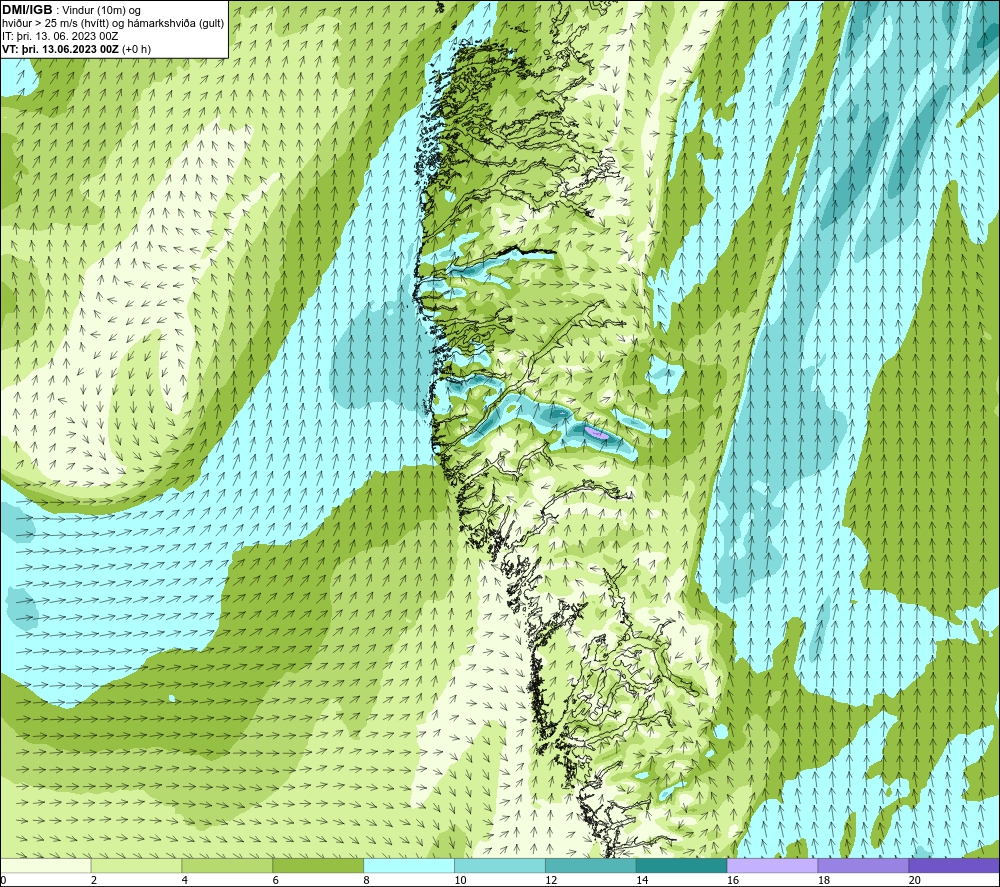1000x887 pixels.
Task: Click the 10–12 m/s teal swatch
Action: tap(500, 865)
